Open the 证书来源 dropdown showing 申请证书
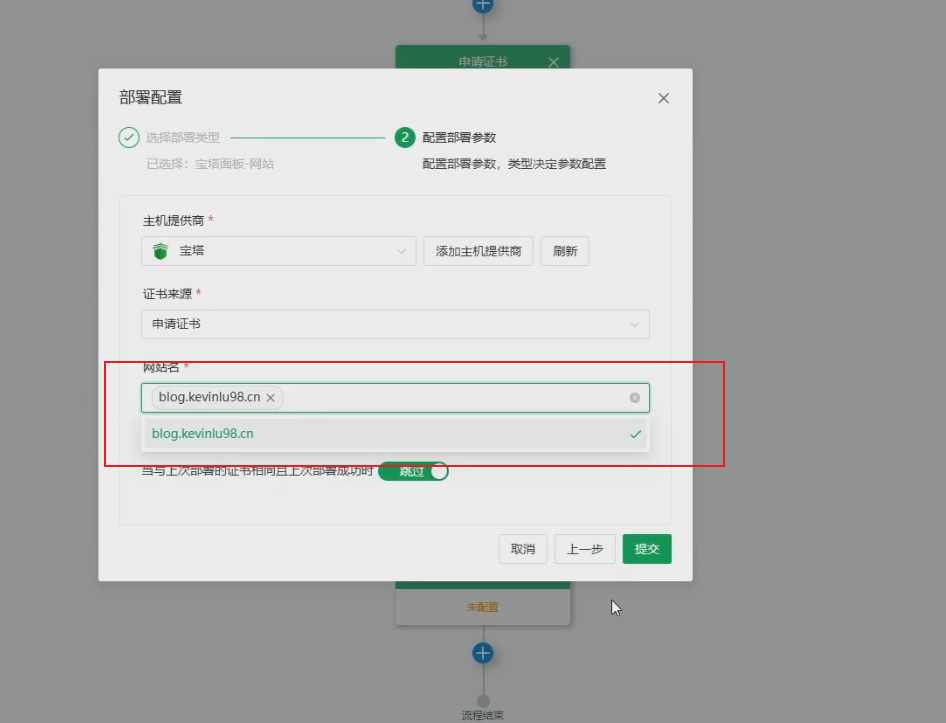 coord(395,324)
